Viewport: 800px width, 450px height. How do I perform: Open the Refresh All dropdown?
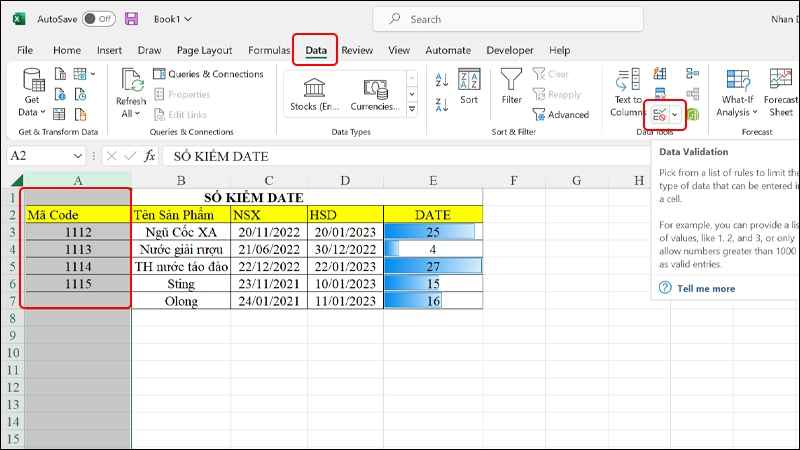[131, 114]
